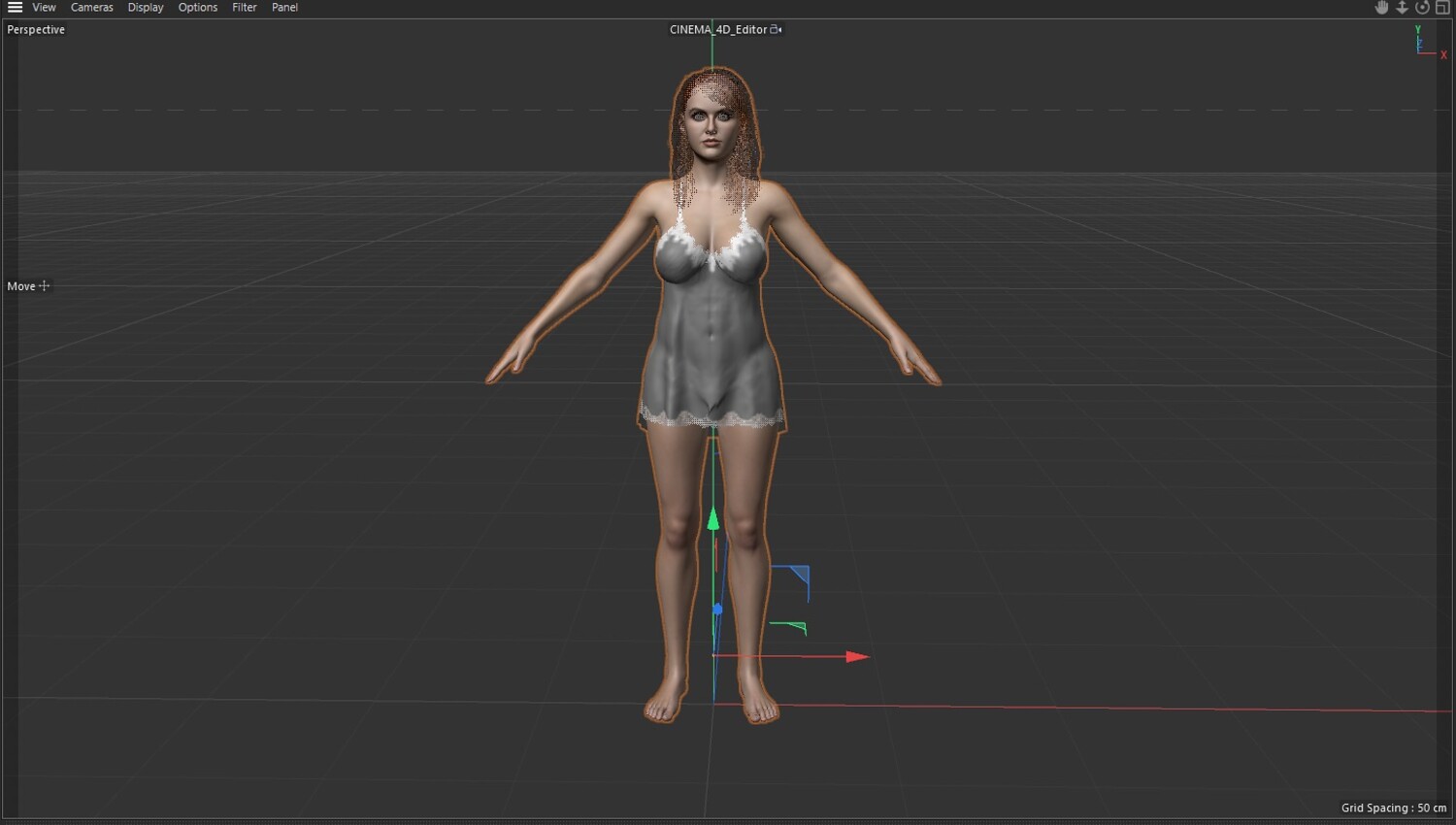Click the Grid Spacing : 50 cm readout
Screen dimensions: 1456x825
pyautogui.click(x=1394, y=808)
